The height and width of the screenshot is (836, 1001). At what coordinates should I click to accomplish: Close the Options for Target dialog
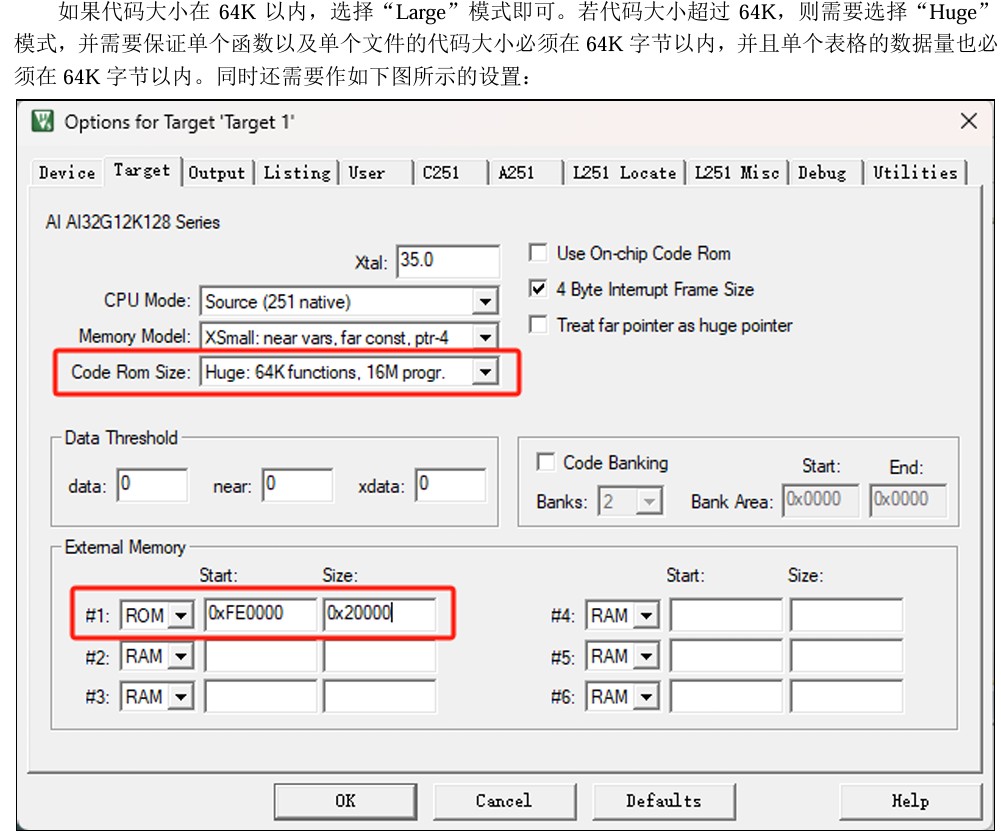968,122
